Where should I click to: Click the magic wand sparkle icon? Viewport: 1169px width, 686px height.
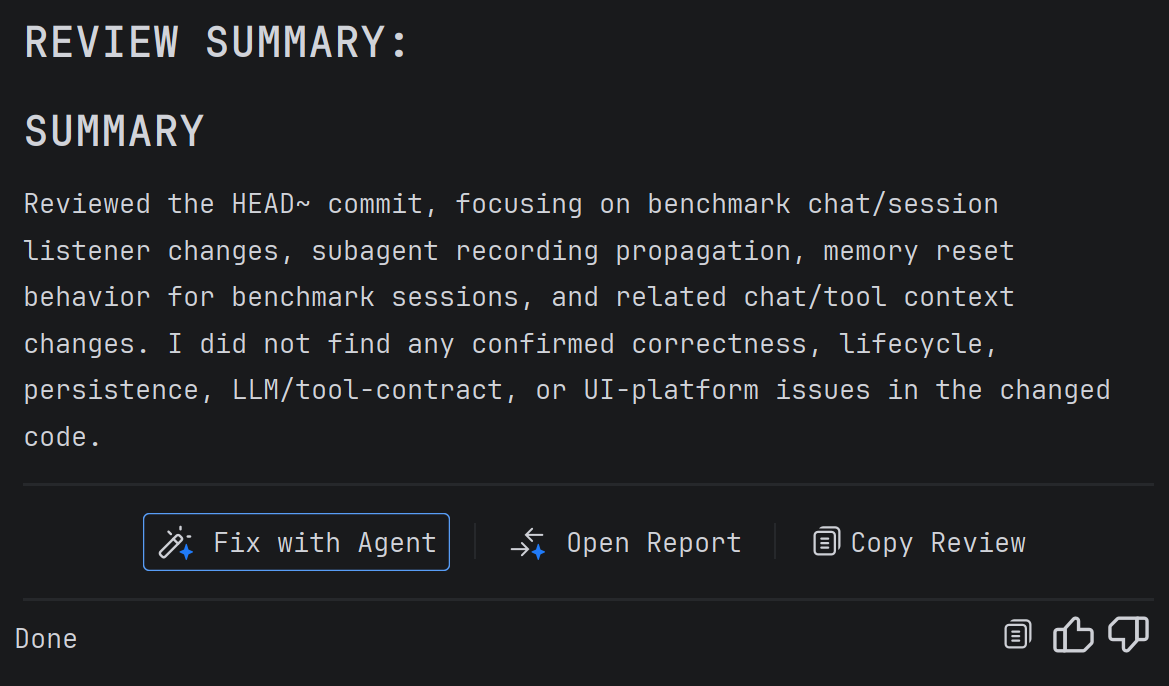click(176, 543)
